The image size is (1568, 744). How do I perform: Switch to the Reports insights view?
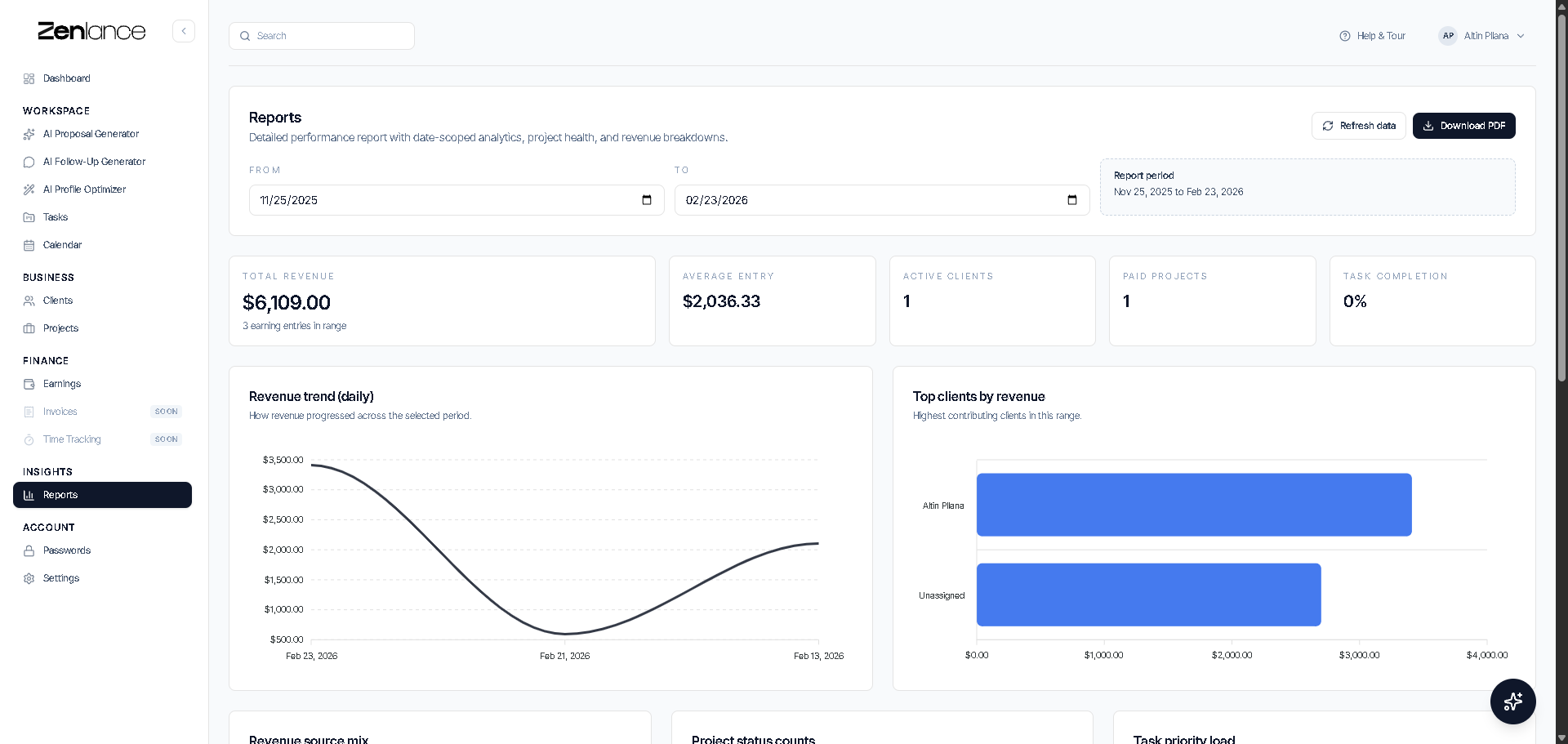pos(61,495)
